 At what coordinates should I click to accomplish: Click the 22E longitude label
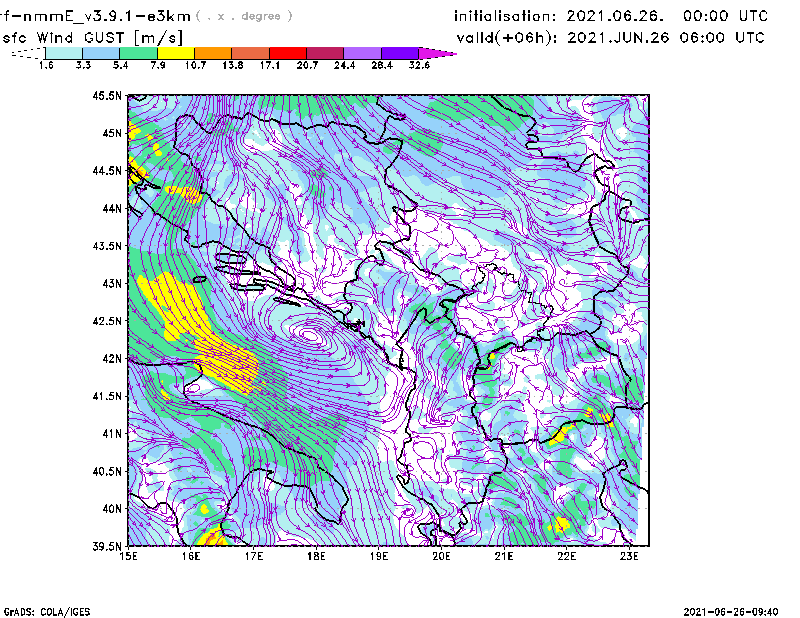pos(566,556)
